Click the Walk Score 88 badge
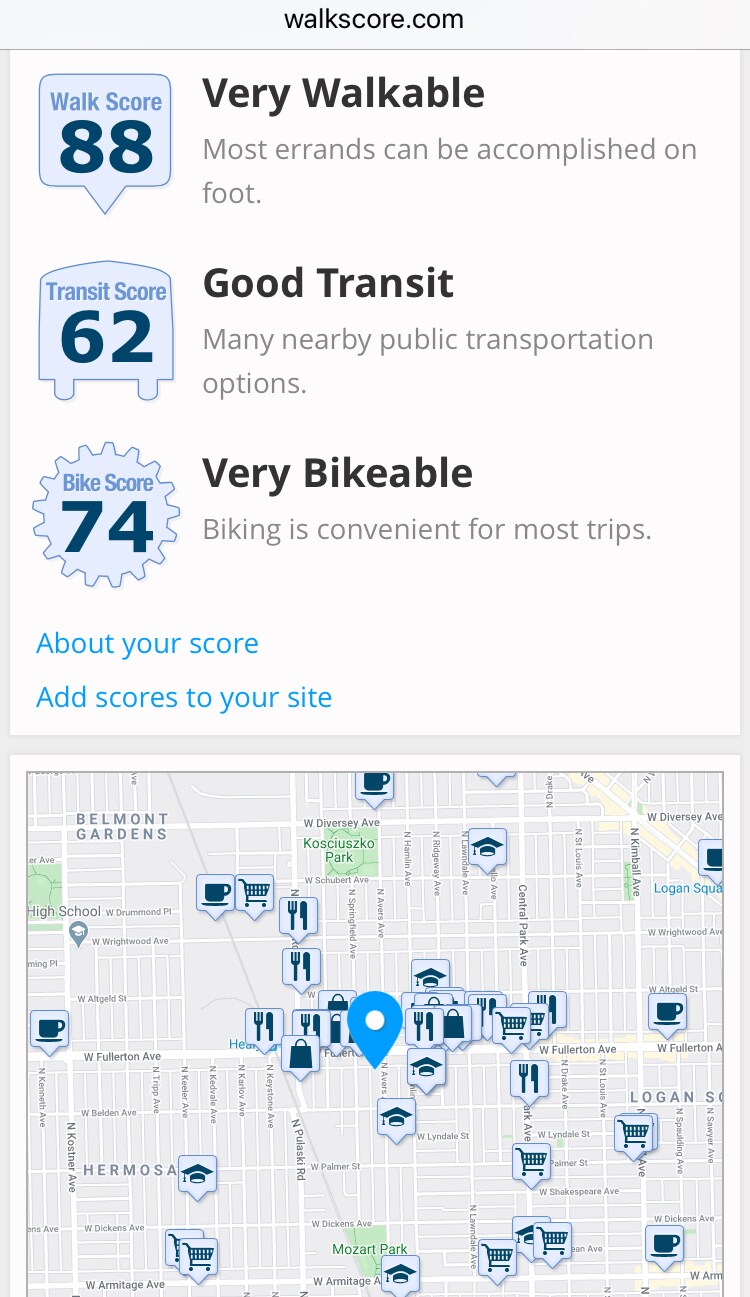The width and height of the screenshot is (750, 1297). (105, 140)
